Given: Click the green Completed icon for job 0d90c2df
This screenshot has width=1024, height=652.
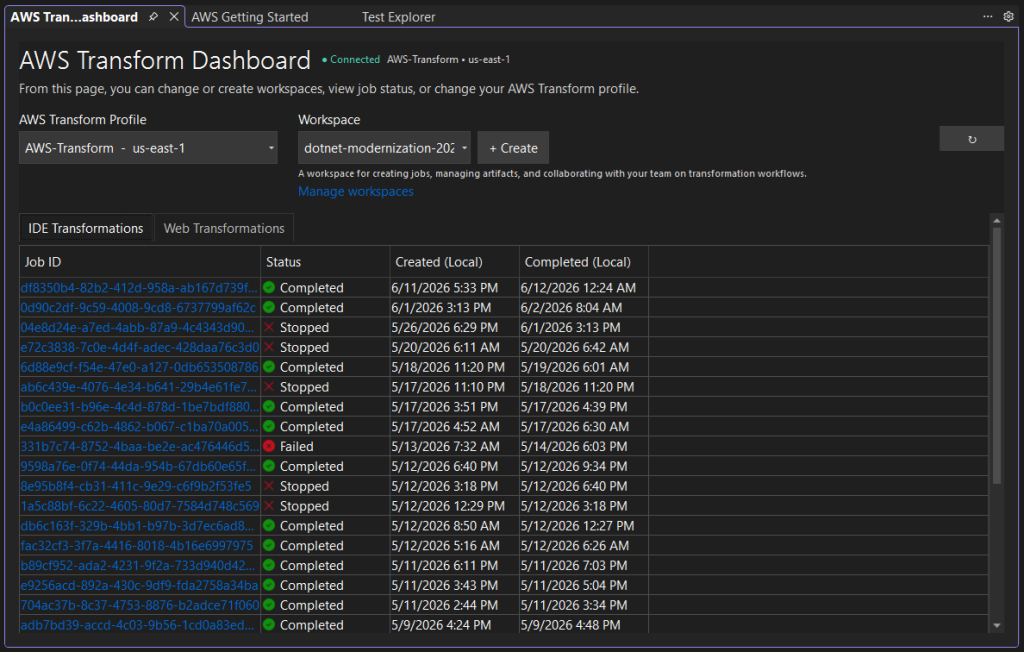Looking at the screenshot, I should point(269,307).
